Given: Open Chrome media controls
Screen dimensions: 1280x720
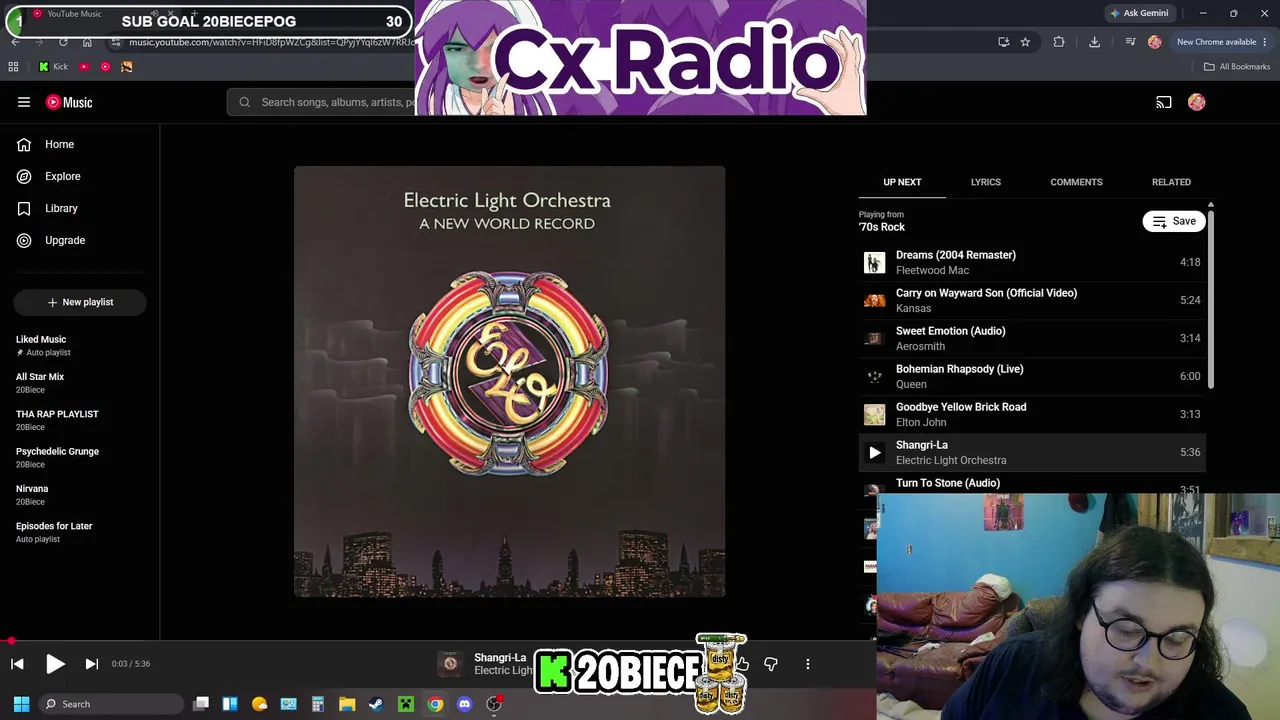Looking at the screenshot, I should [1130, 42].
